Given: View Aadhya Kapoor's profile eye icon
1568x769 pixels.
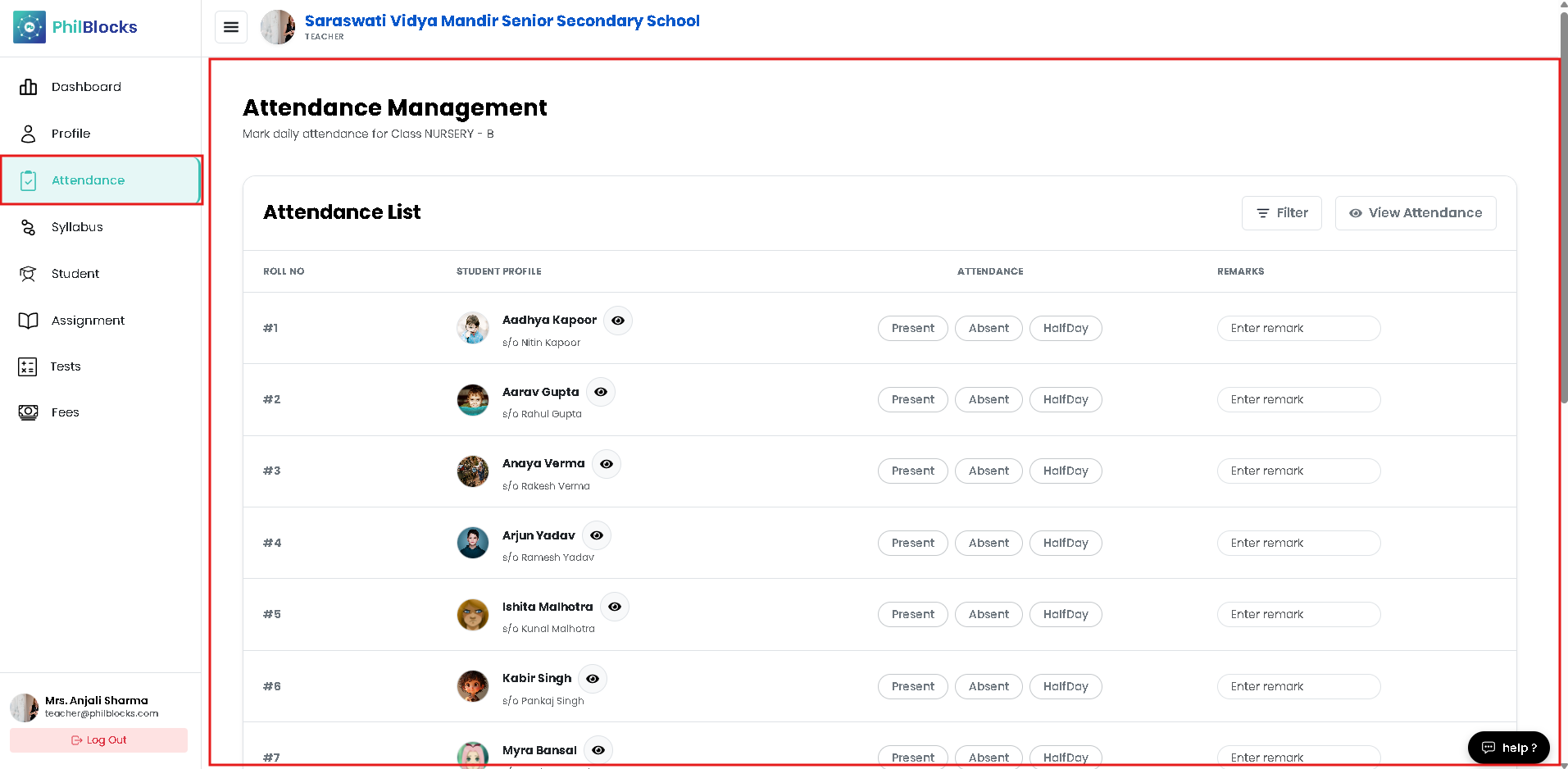Looking at the screenshot, I should pyautogui.click(x=618, y=321).
